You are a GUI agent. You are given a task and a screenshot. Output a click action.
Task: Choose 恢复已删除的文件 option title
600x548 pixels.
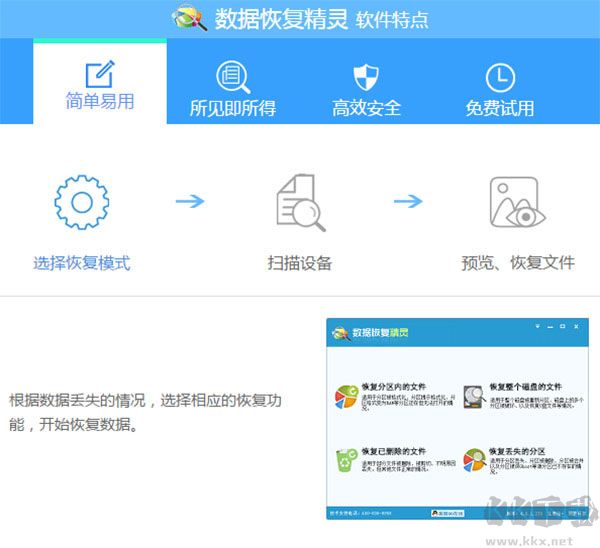point(394,452)
